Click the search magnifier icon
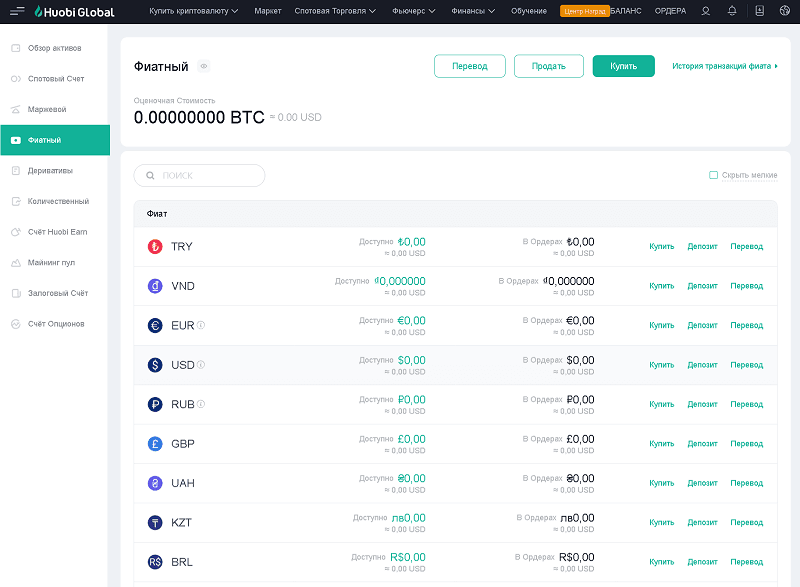The width and height of the screenshot is (800, 587). (150, 175)
